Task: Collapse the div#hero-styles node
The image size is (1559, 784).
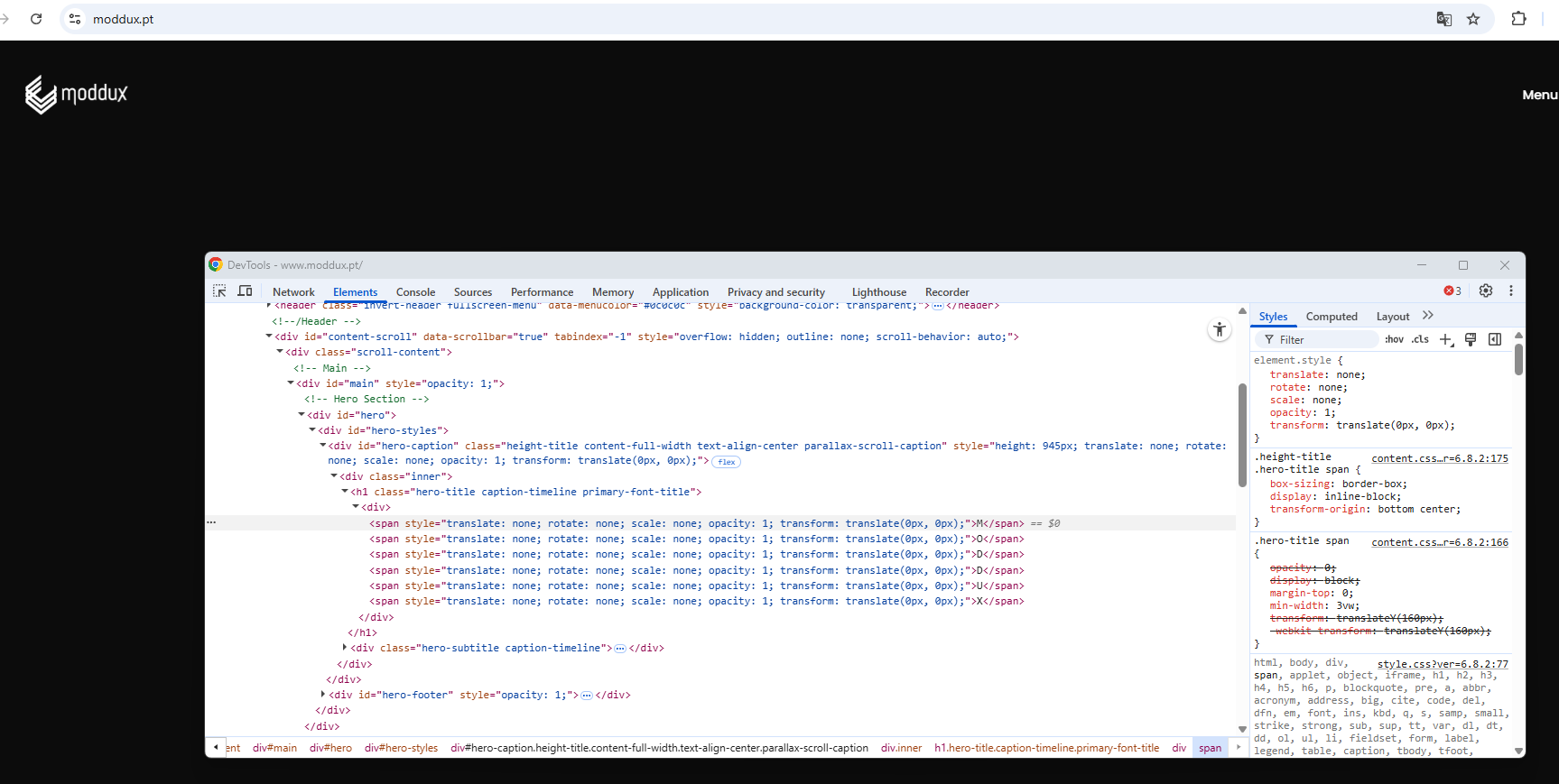Action: click(x=312, y=430)
